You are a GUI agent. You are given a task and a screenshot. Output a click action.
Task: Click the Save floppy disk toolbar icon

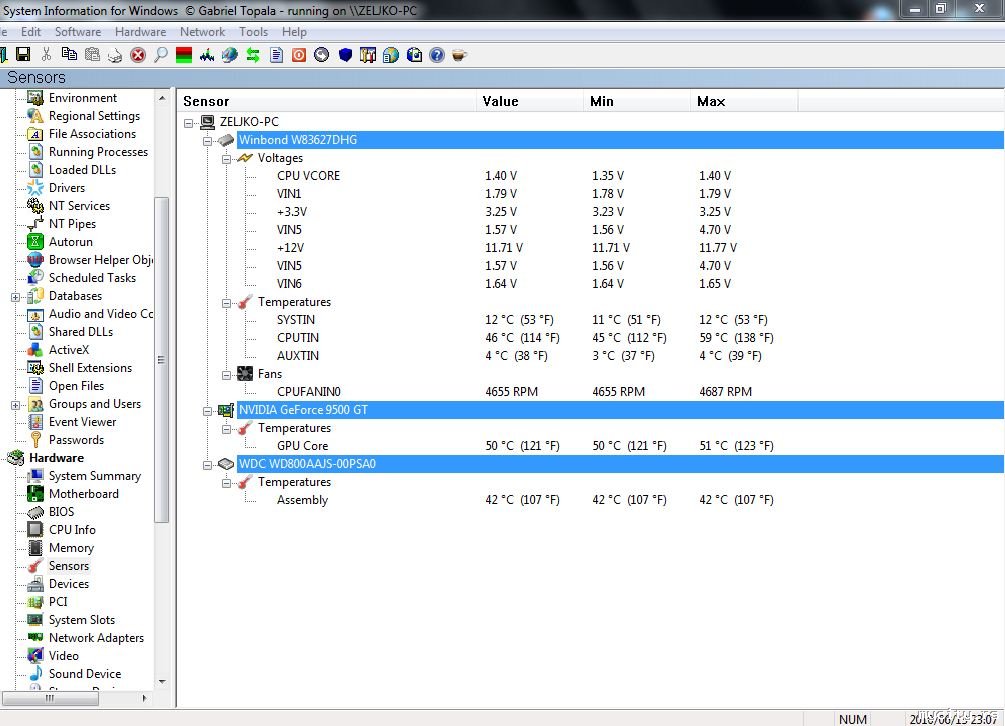[22, 55]
